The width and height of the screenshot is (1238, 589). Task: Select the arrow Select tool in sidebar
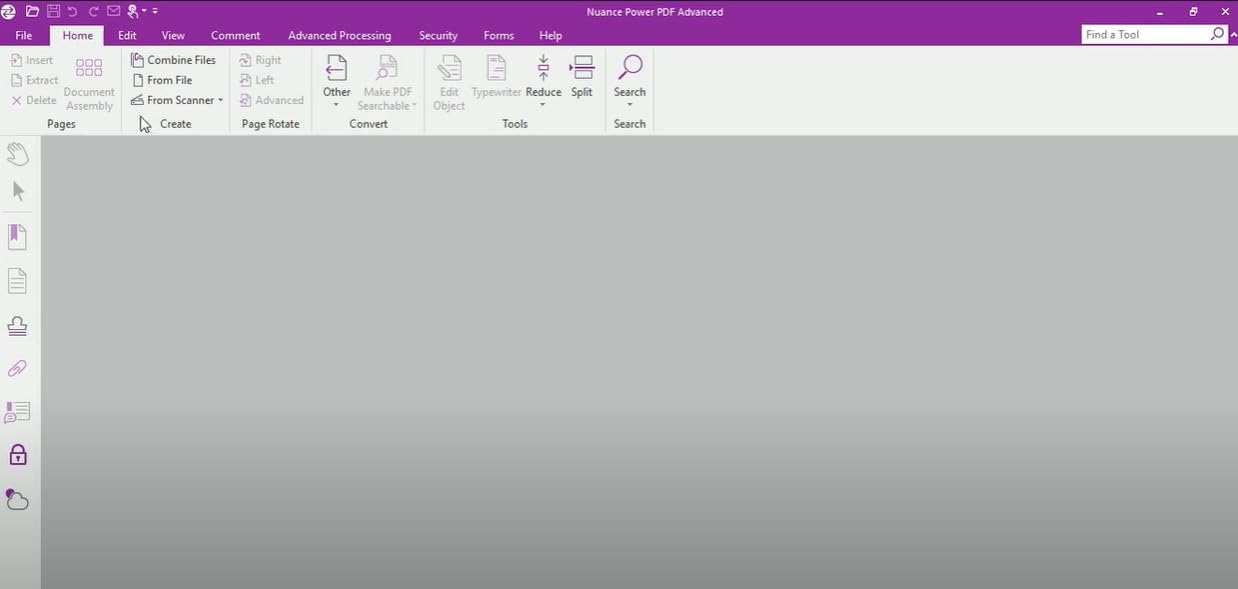18,191
